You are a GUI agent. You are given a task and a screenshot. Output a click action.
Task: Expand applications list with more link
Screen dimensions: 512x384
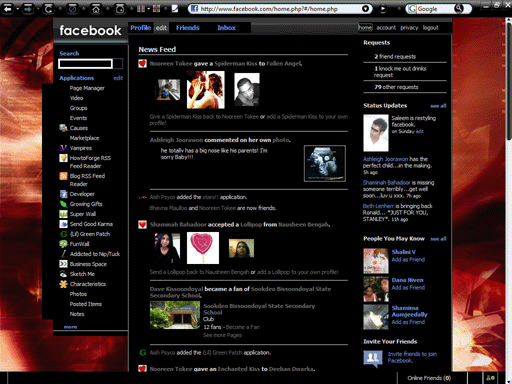tap(70, 327)
